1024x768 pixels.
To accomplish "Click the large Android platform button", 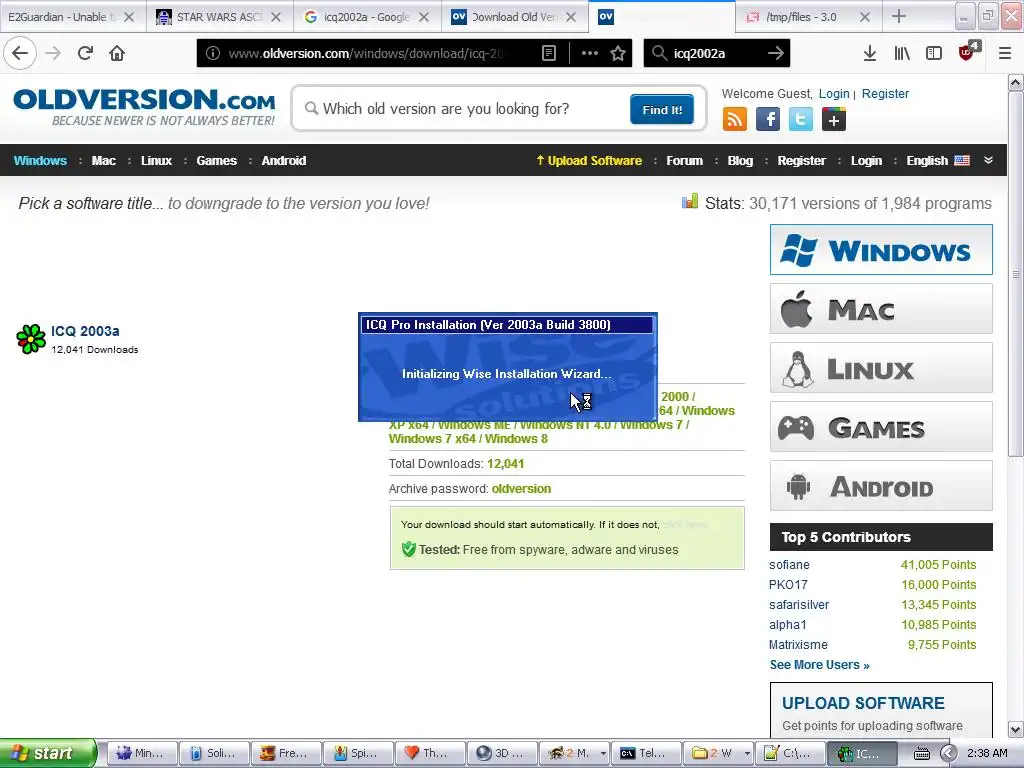I will (881, 486).
